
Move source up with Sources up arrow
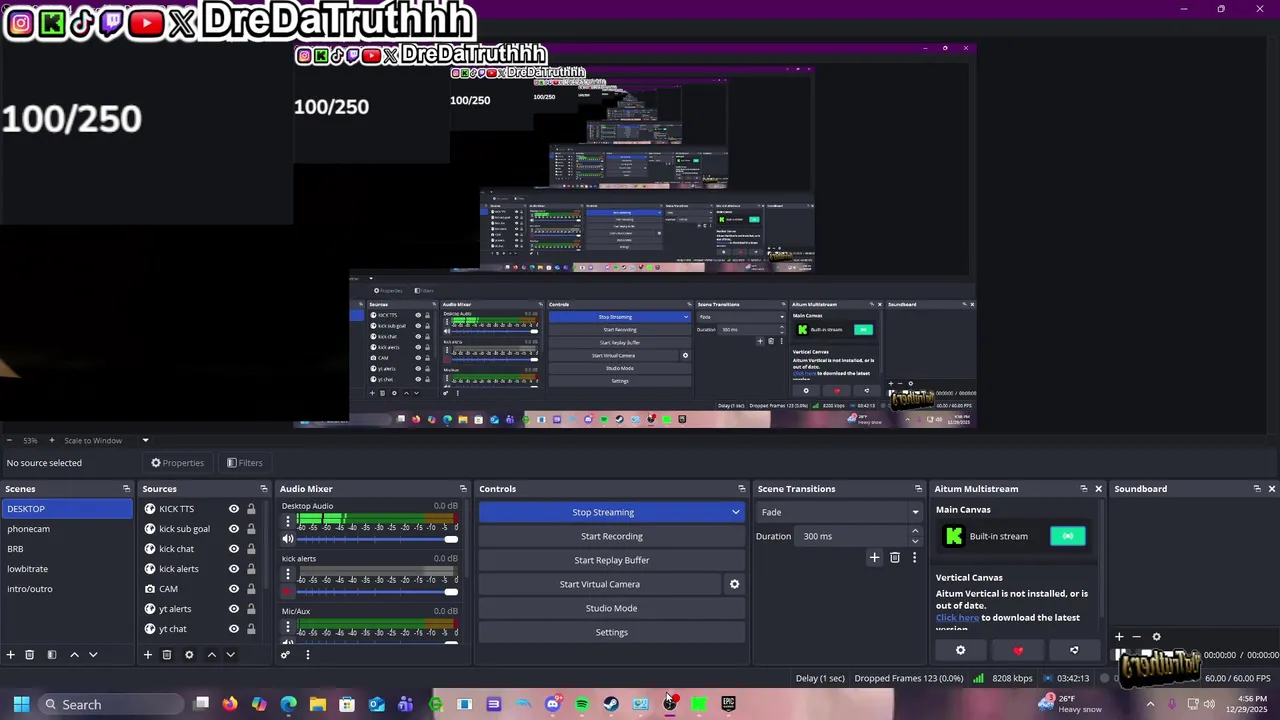point(211,655)
